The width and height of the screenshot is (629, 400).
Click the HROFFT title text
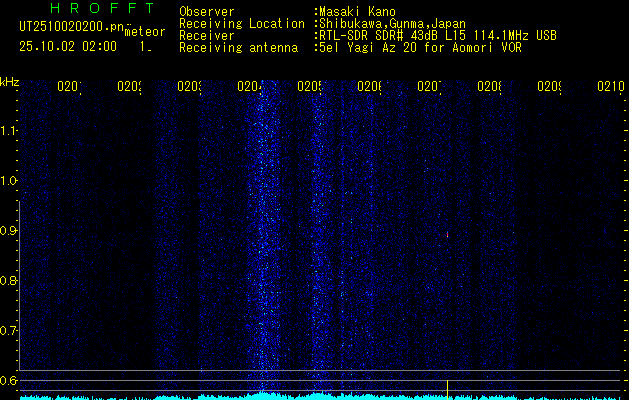tap(102, 8)
